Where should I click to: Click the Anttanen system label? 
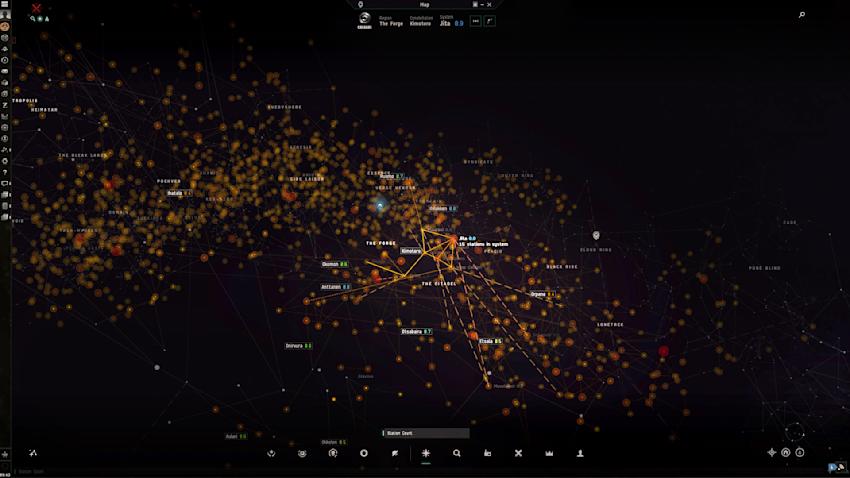[336, 287]
